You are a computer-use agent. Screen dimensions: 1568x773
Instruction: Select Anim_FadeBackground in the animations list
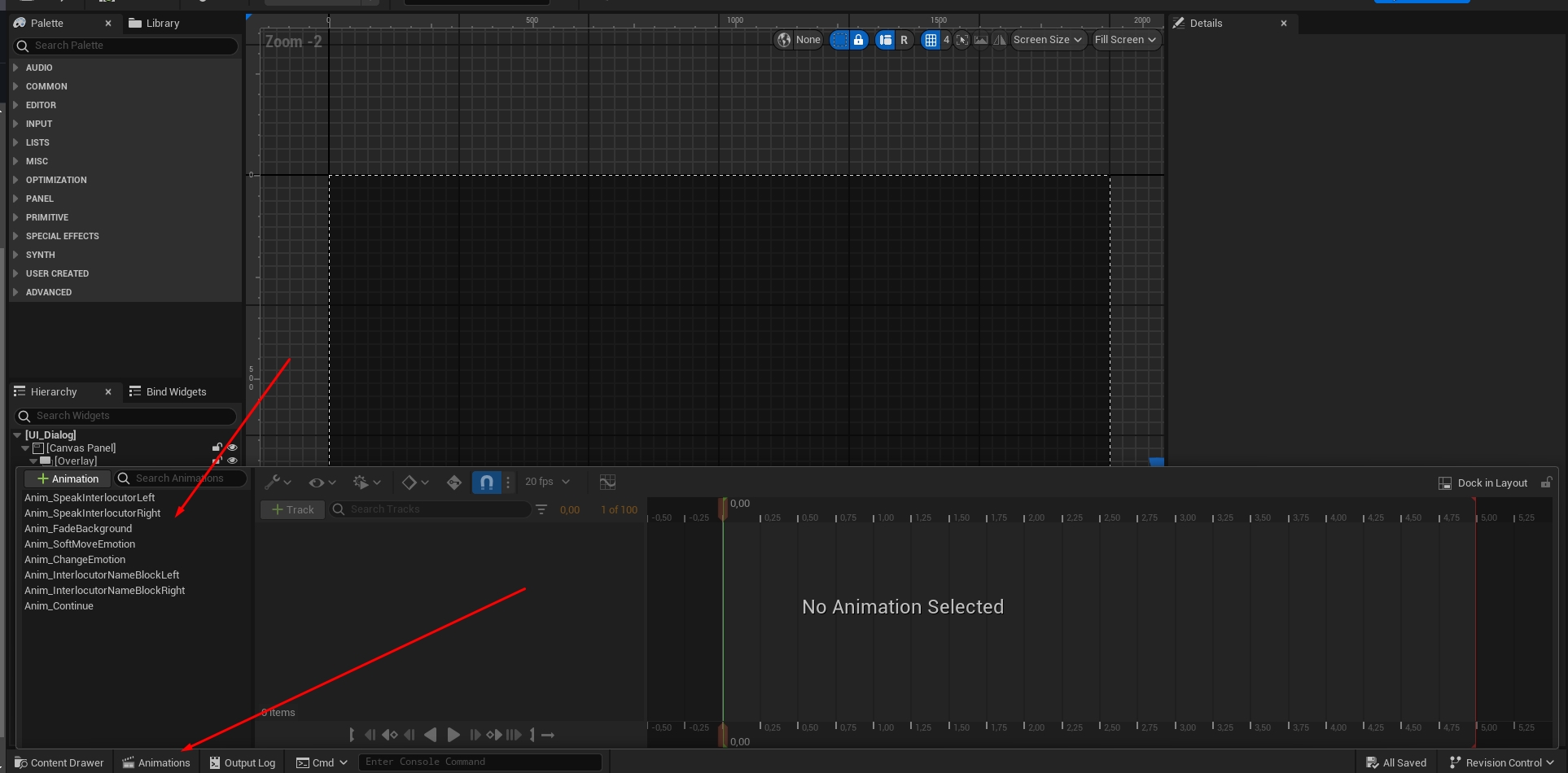pos(78,529)
